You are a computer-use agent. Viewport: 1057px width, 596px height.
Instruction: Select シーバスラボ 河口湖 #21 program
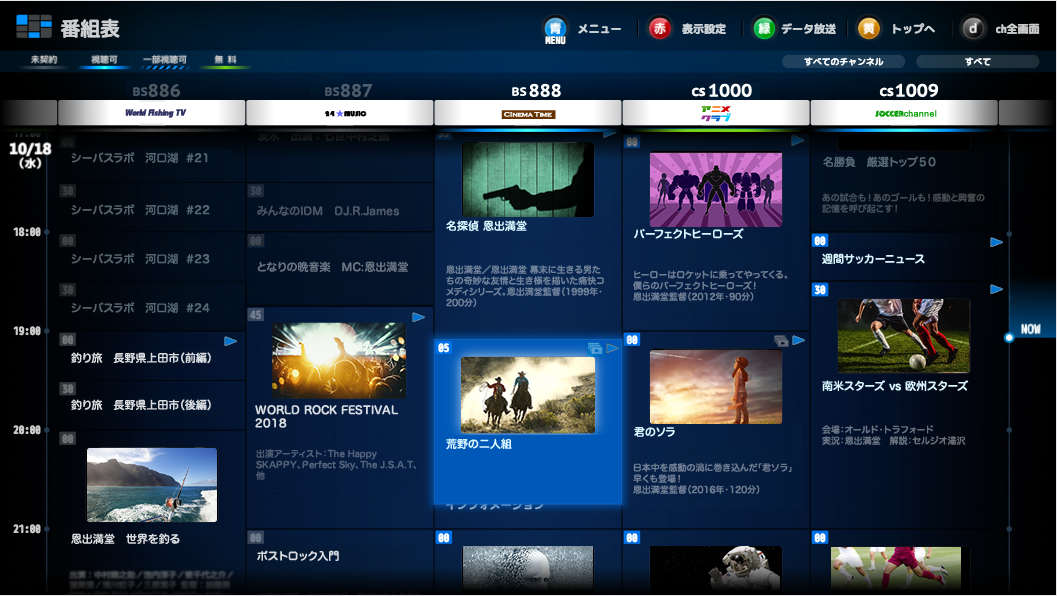pyautogui.click(x=152, y=158)
